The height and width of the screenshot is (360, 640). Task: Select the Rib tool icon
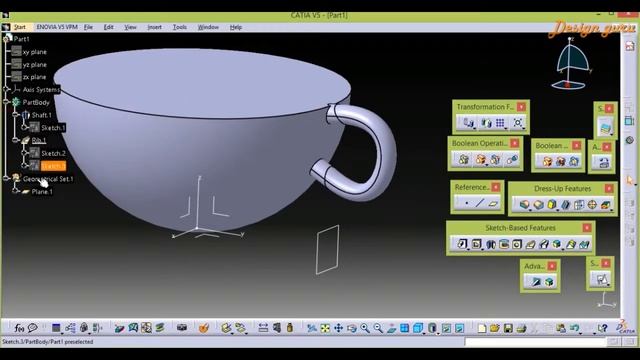tap(530, 244)
